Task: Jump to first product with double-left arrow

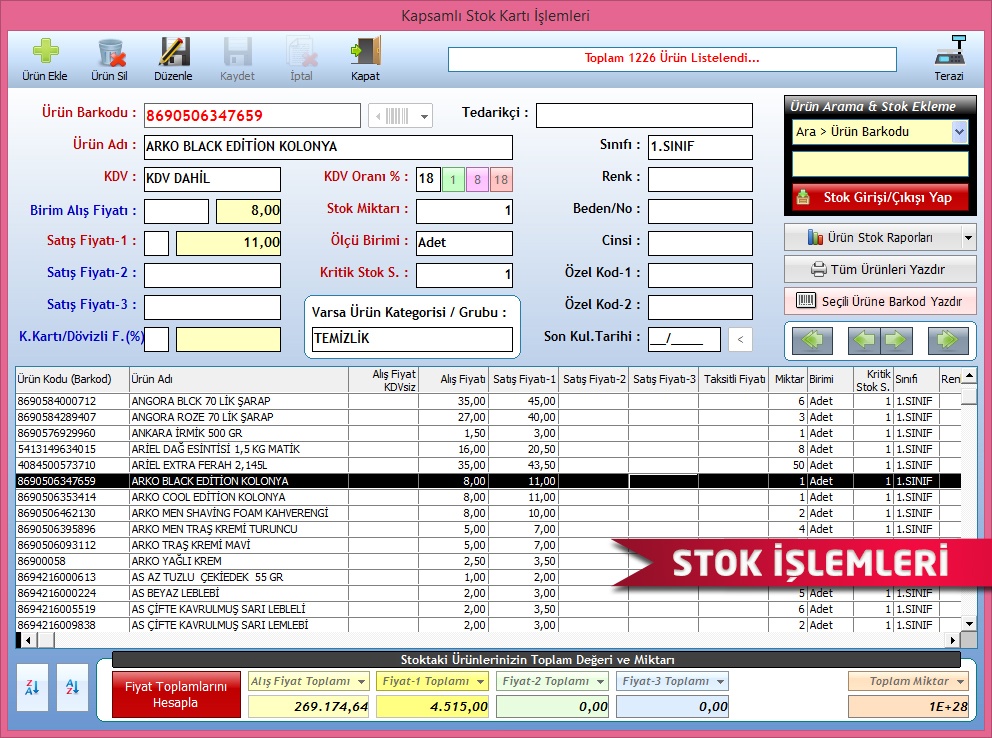Action: [x=812, y=340]
